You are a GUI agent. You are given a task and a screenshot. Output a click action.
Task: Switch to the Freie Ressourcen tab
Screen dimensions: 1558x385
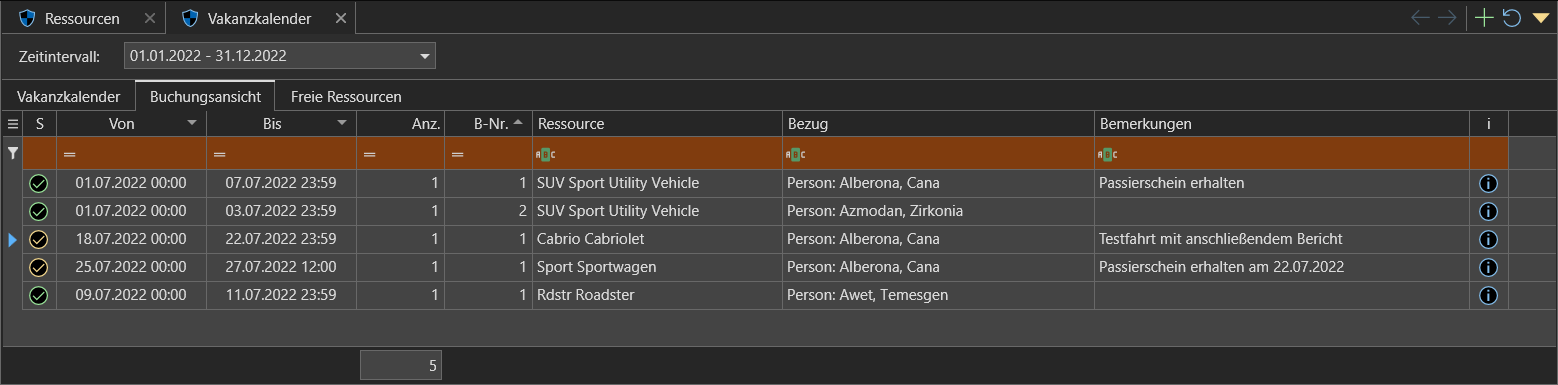(346, 97)
